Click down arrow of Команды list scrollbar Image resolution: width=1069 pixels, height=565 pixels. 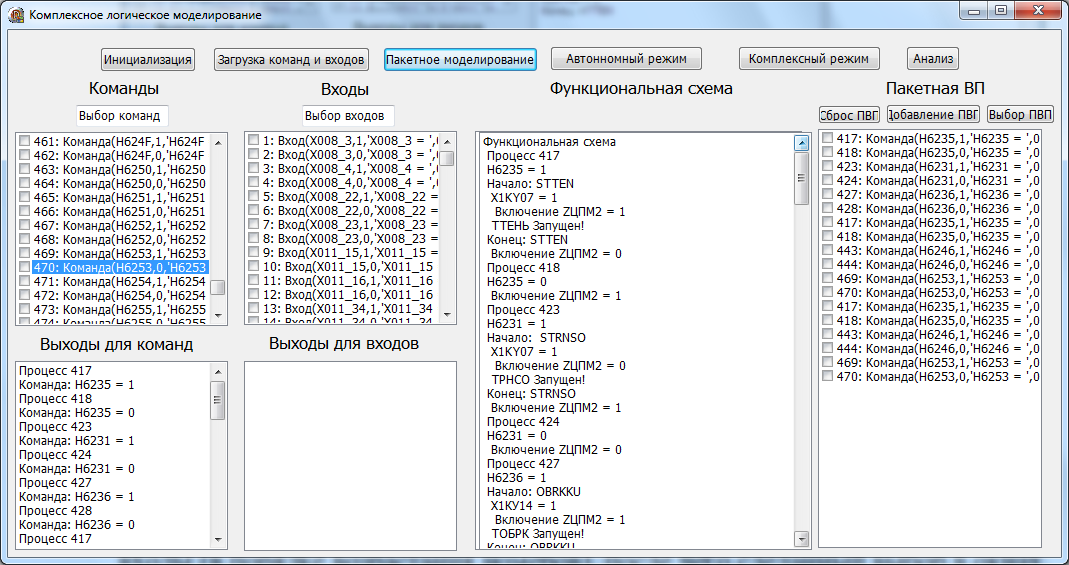[218, 315]
